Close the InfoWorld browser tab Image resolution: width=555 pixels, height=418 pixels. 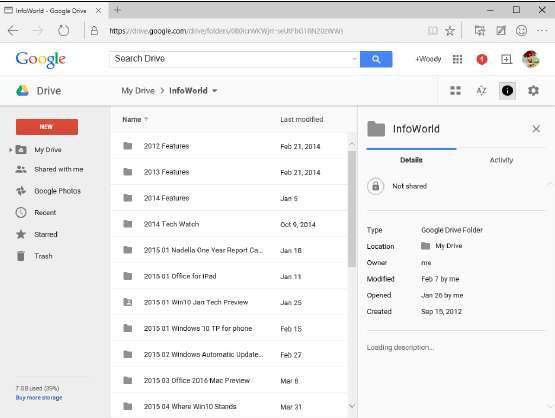[x=98, y=11]
